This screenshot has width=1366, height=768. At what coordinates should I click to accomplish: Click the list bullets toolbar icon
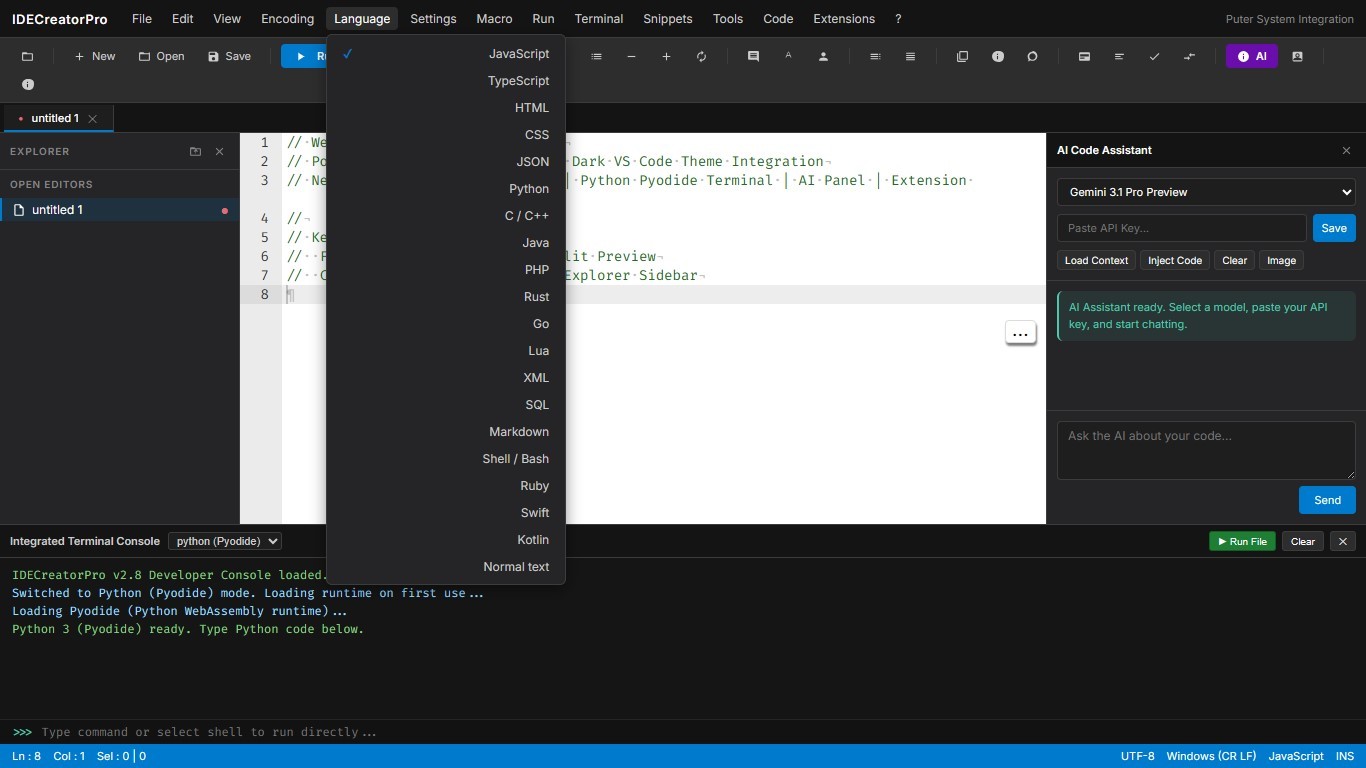(x=597, y=57)
